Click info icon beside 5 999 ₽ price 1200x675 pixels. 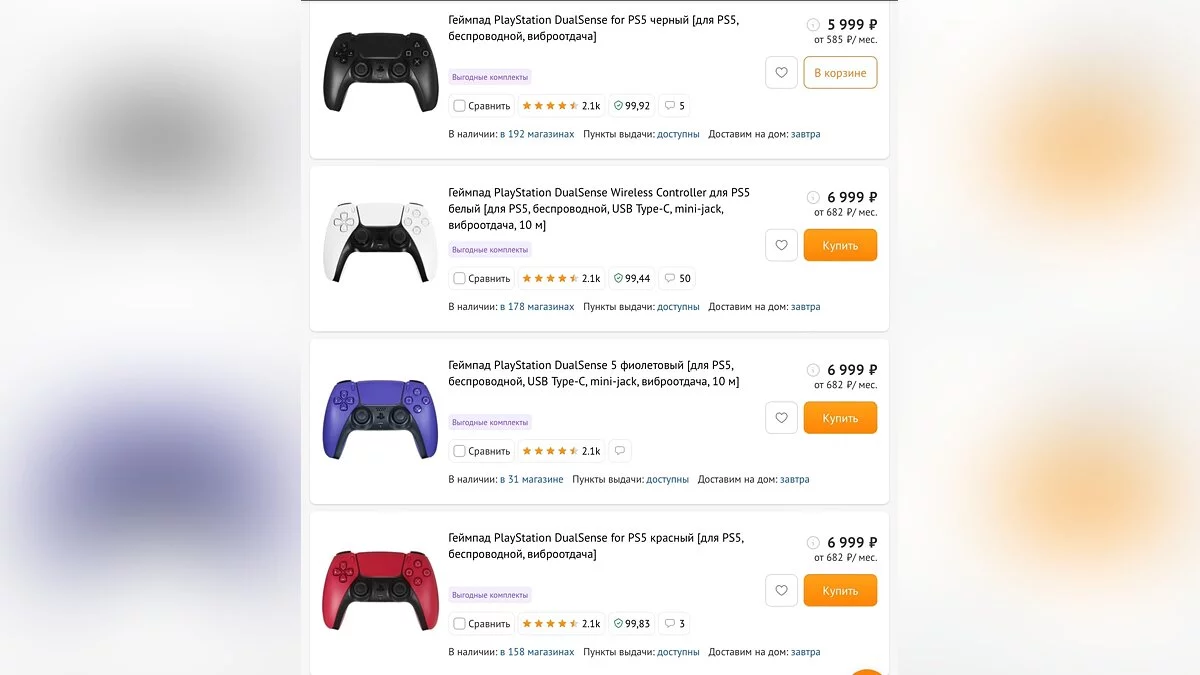[x=813, y=25]
